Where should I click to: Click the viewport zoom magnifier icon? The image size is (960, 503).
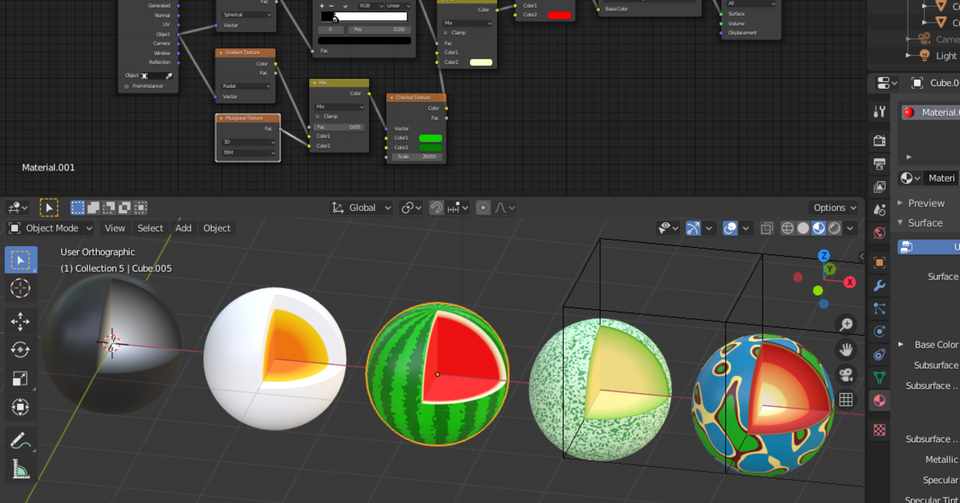point(846,324)
